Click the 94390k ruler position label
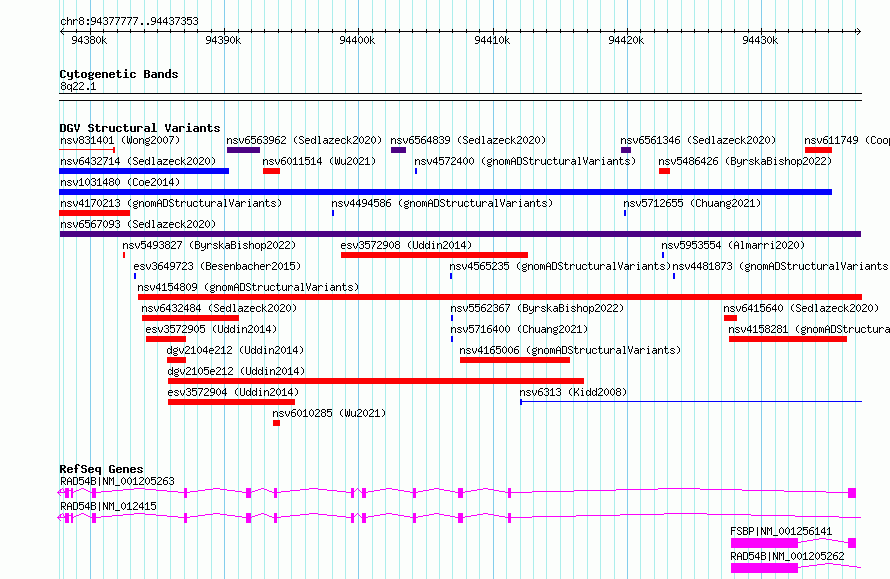This screenshot has height=579, width=890. click(x=222, y=40)
